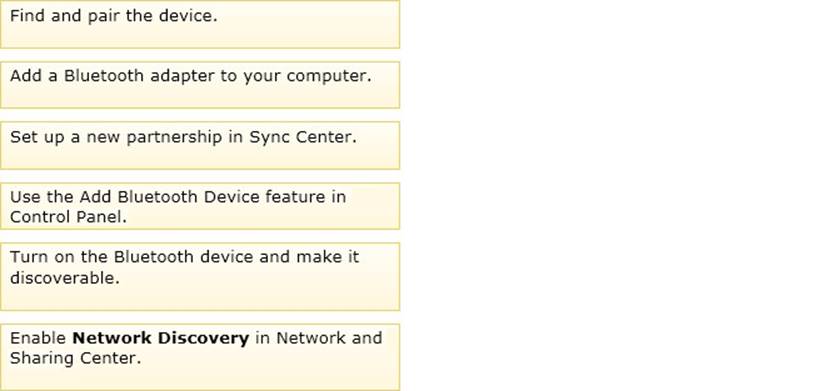The height and width of the screenshot is (391, 813).
Task: Click 'Sharing Center.' text in last box
Action: click(75, 358)
